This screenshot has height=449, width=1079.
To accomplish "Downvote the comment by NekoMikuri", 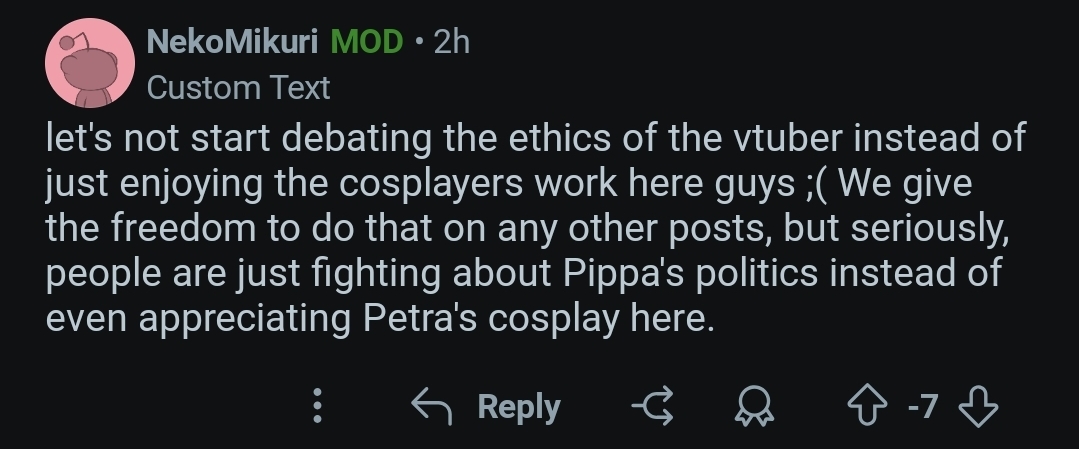I will 978,406.
